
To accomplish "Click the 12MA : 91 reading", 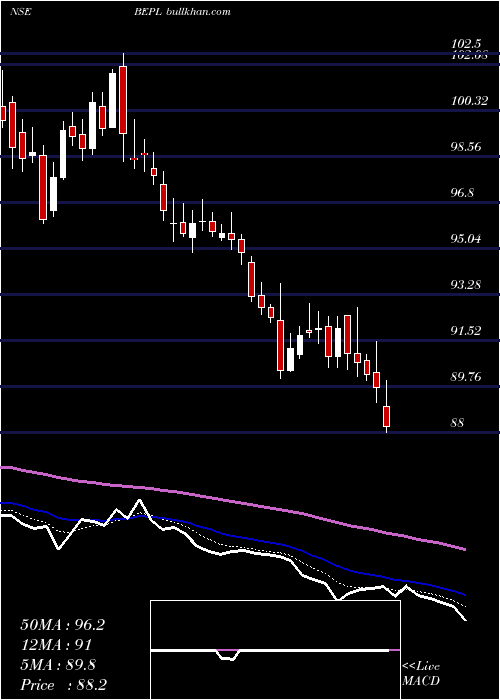I will pyautogui.click(x=56, y=645).
